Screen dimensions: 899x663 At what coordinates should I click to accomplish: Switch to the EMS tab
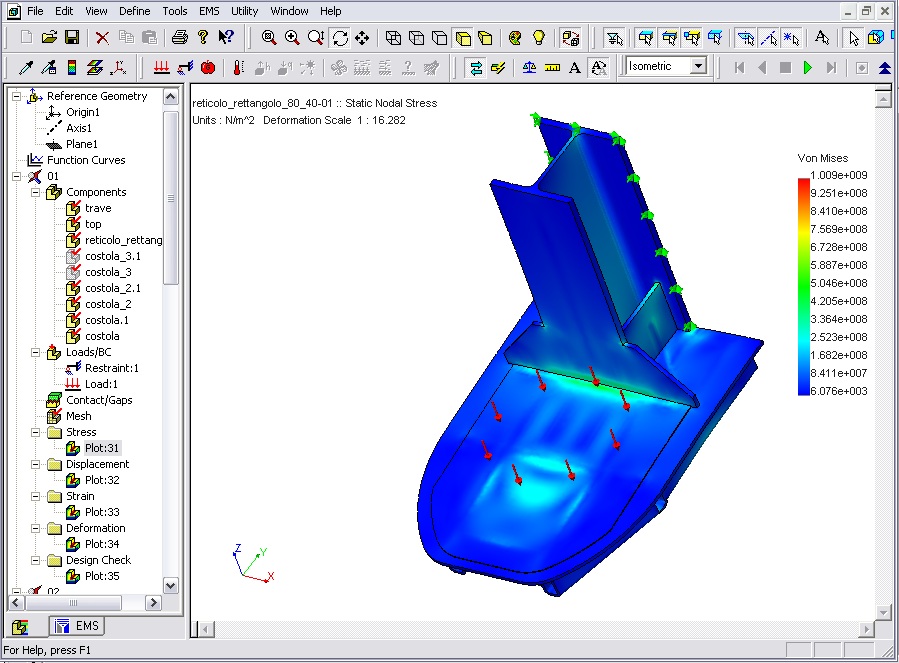(77, 626)
